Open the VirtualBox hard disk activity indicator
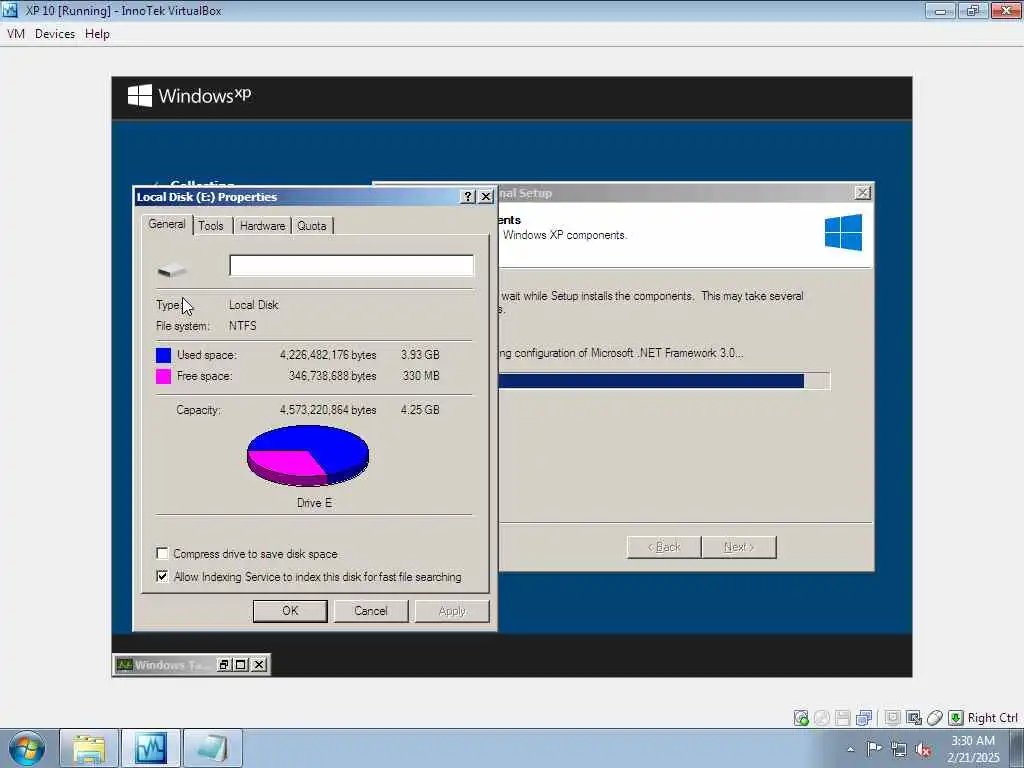1024x768 pixels. coord(801,718)
